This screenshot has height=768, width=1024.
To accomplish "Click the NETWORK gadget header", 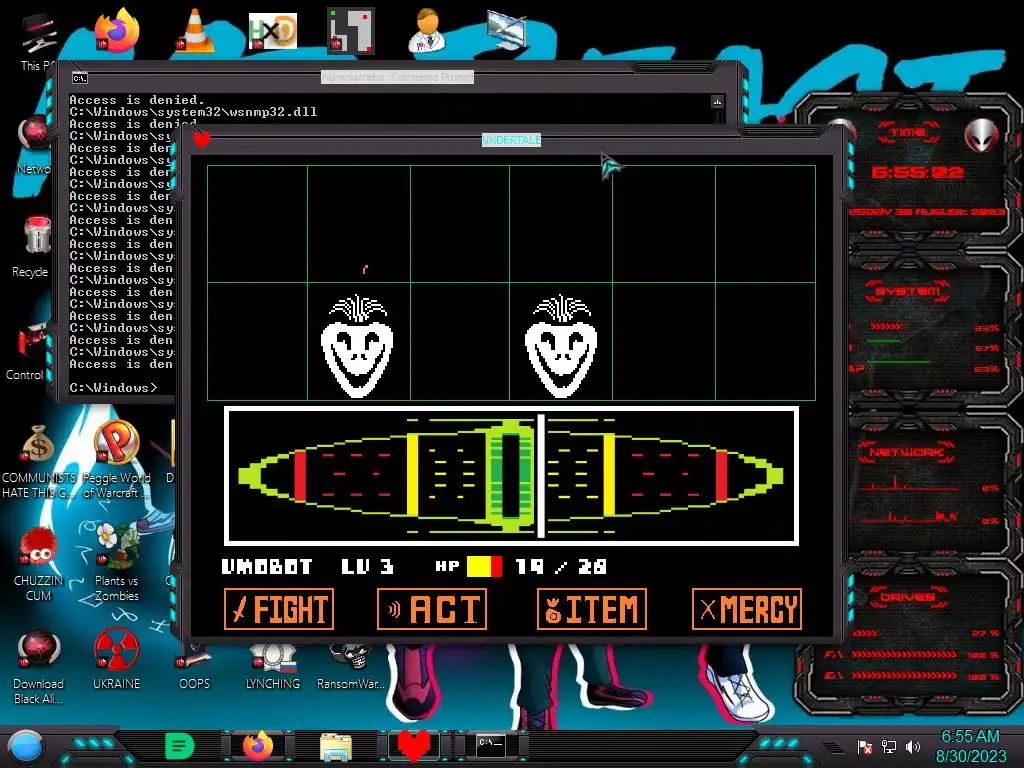I will (x=908, y=451).
